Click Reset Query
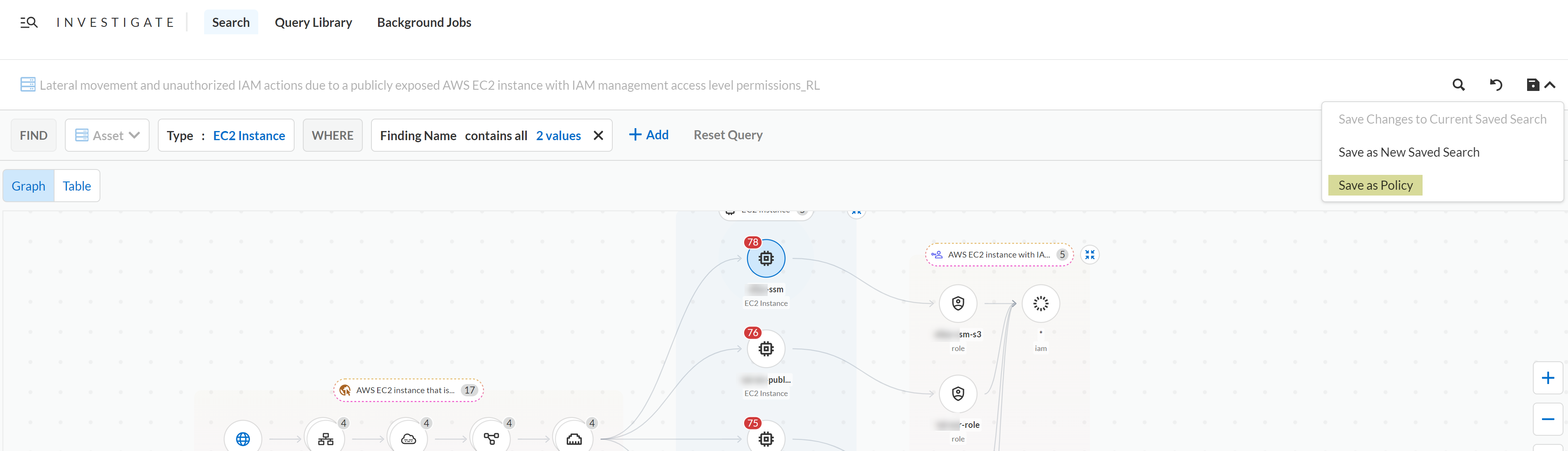The image size is (1568, 451). click(728, 134)
